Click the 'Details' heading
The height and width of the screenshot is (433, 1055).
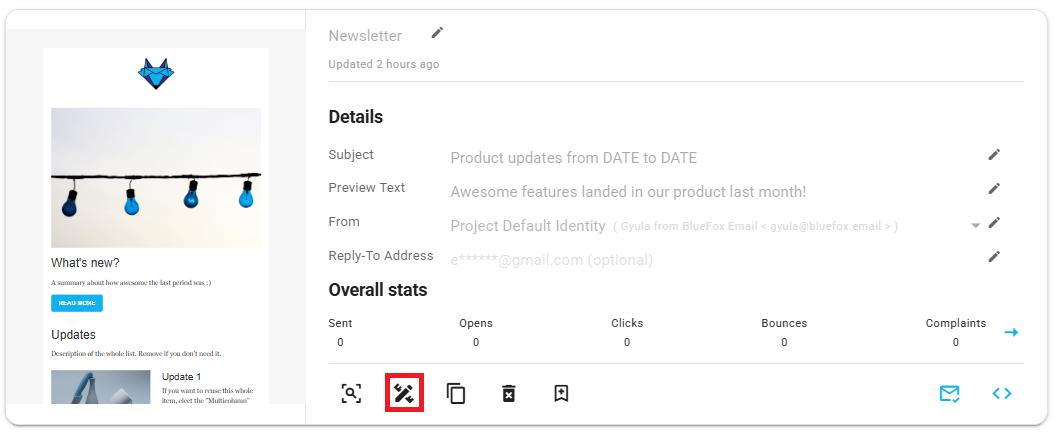(355, 117)
